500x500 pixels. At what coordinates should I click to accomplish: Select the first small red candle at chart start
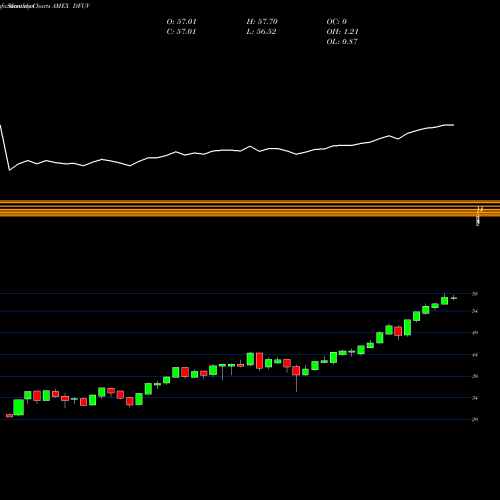(x=9, y=416)
